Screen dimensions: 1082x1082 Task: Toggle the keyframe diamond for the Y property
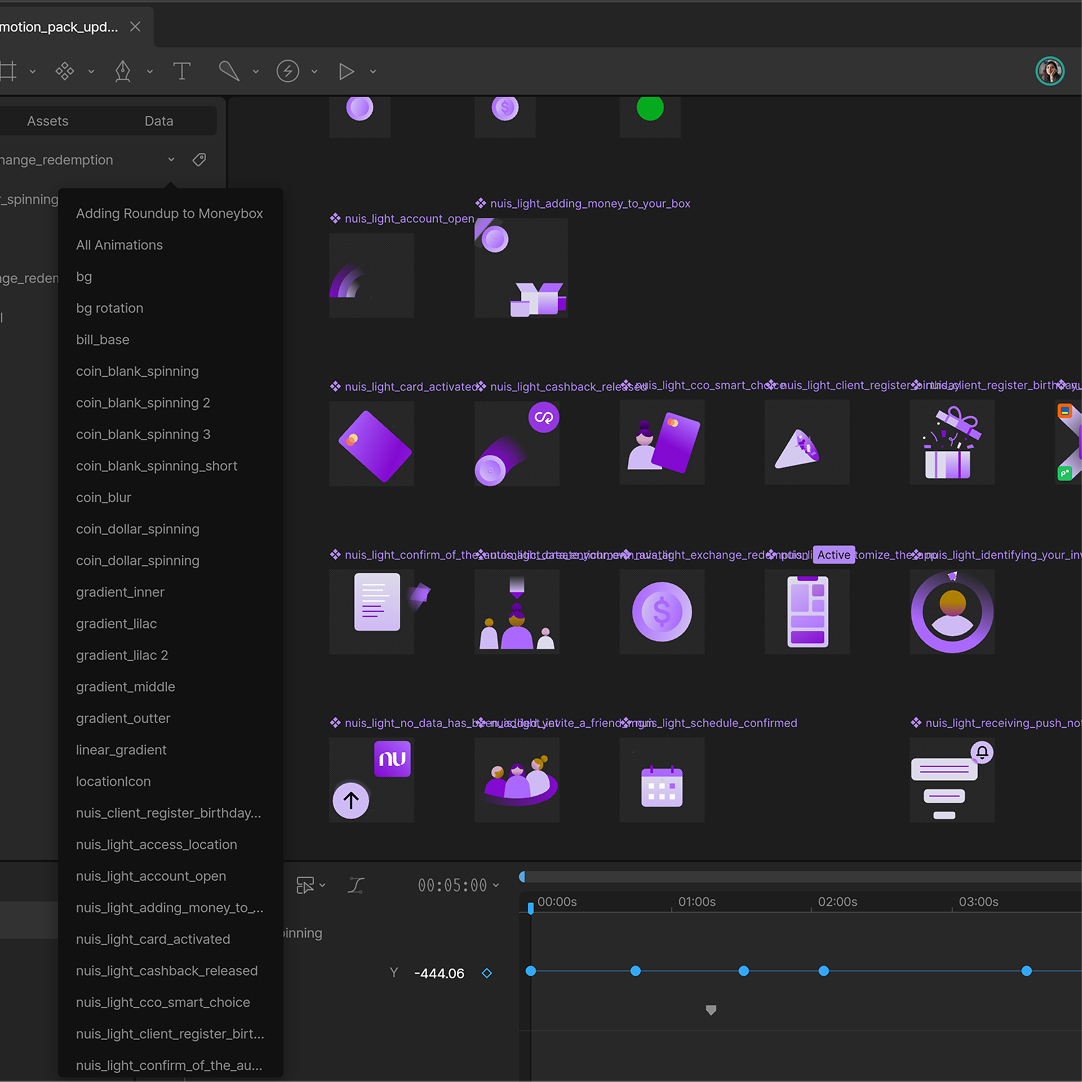pyautogui.click(x=487, y=972)
